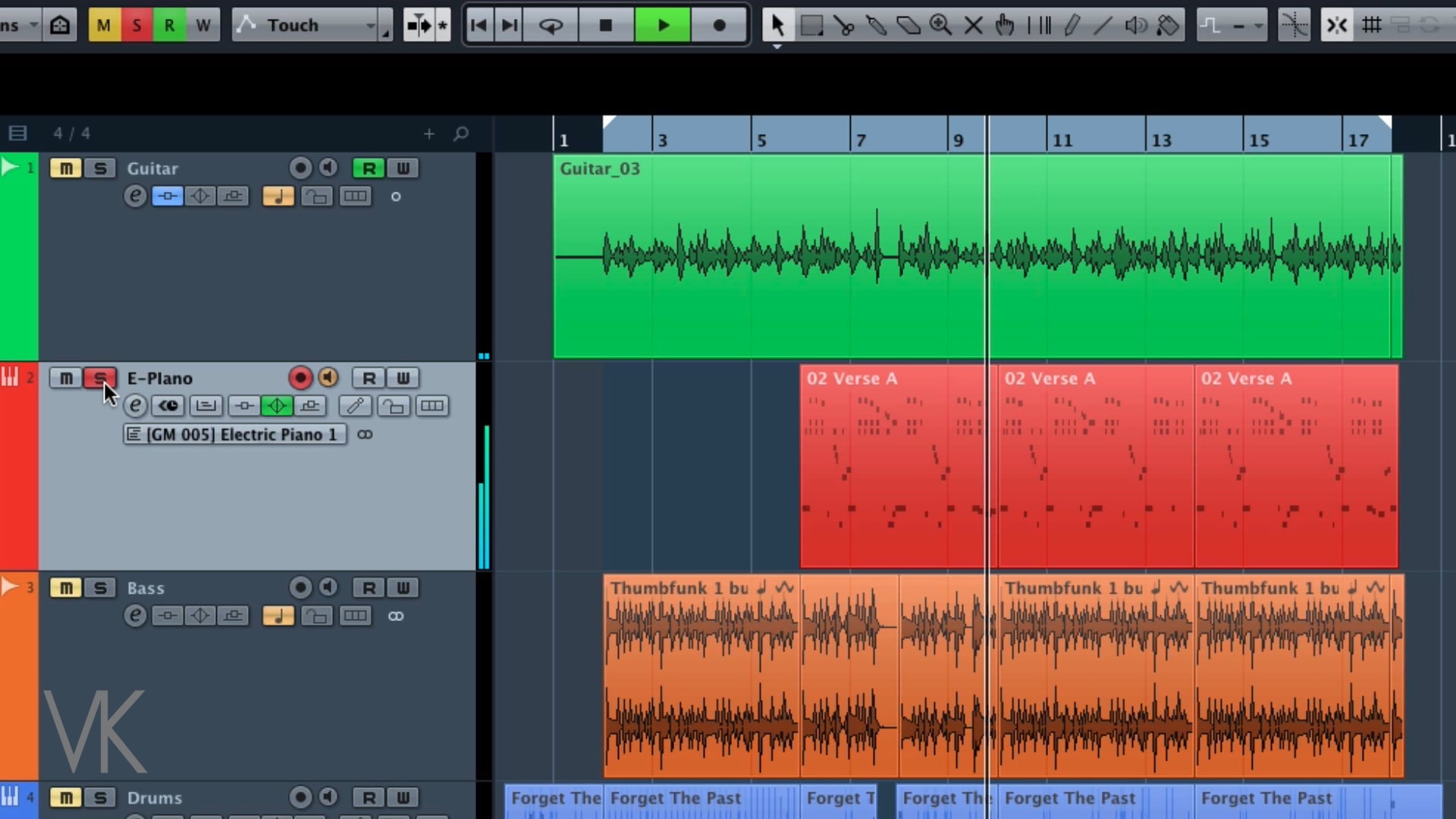This screenshot has width=1456, height=819.
Task: Select the Mute X tool
Action: coord(973,25)
